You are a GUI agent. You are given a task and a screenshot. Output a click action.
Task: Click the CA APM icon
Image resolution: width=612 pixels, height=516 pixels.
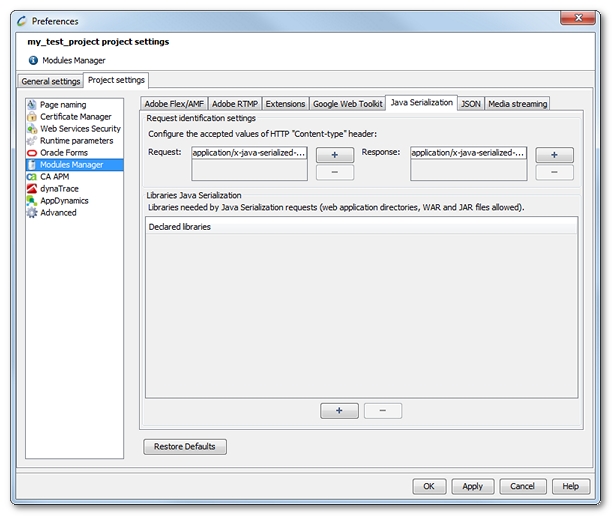[32, 177]
